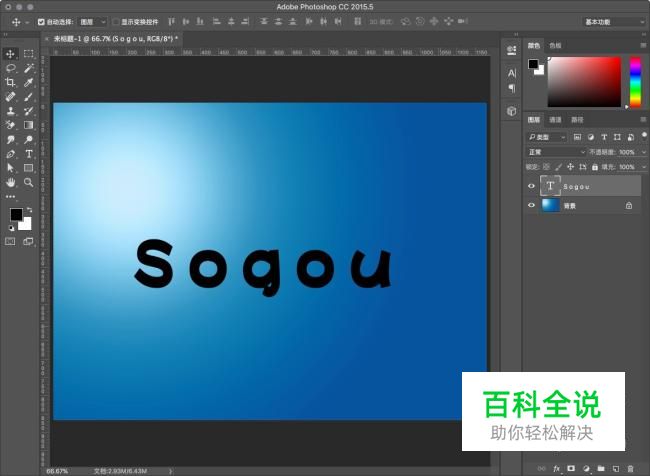Viewport: 650px width, 476px height.
Task: Delete layer trash icon
Action: pyautogui.click(x=631, y=469)
